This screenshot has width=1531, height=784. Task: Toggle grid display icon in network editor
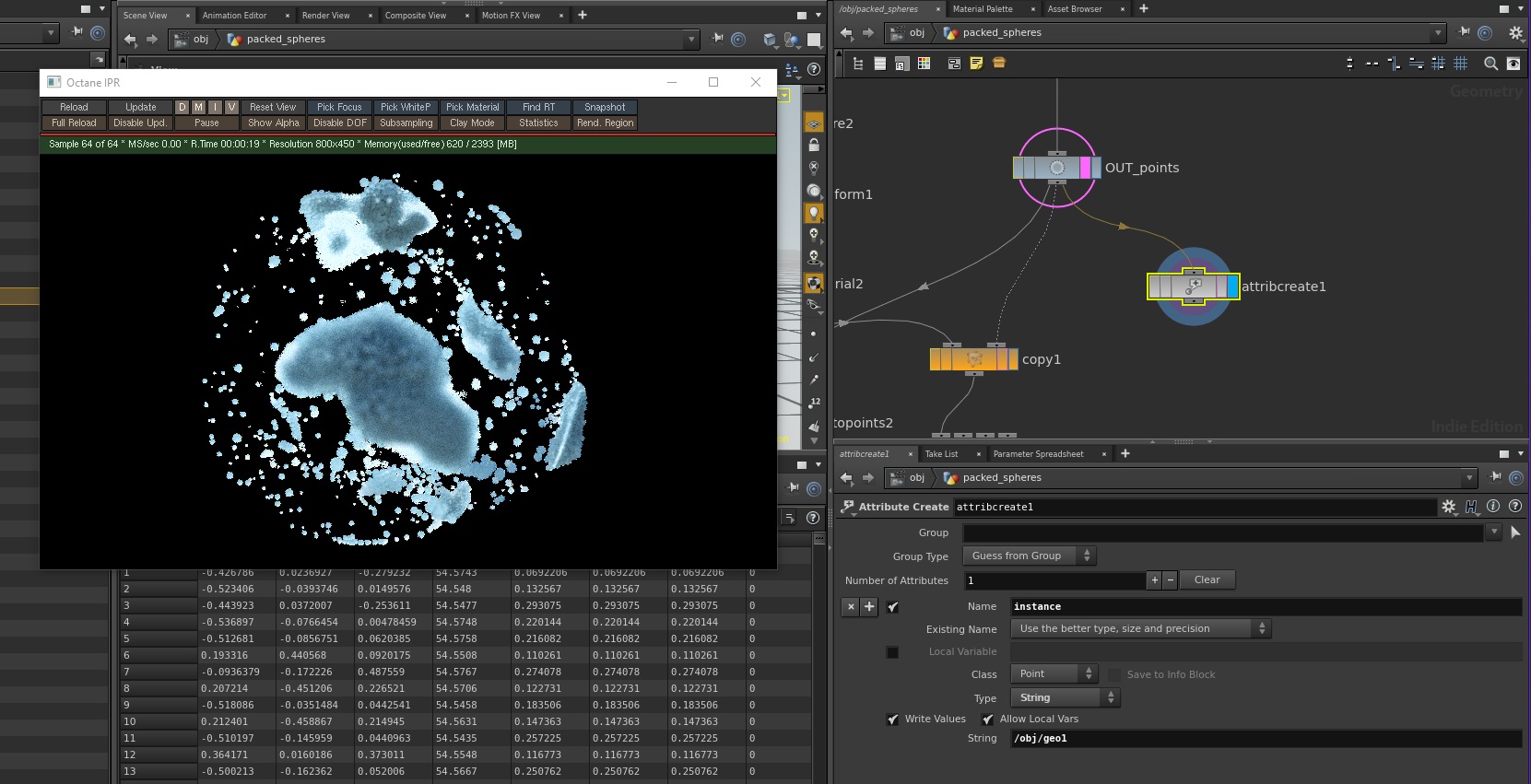(x=1460, y=64)
